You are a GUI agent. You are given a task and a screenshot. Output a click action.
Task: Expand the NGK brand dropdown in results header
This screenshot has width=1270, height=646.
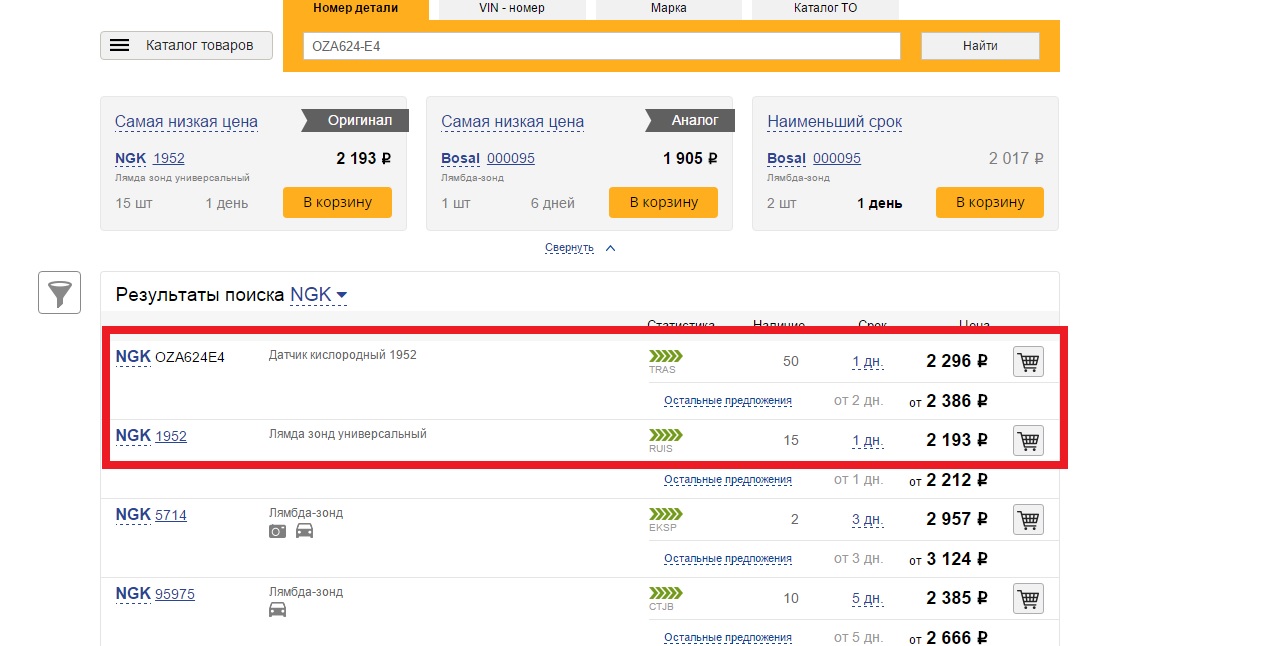tap(318, 295)
